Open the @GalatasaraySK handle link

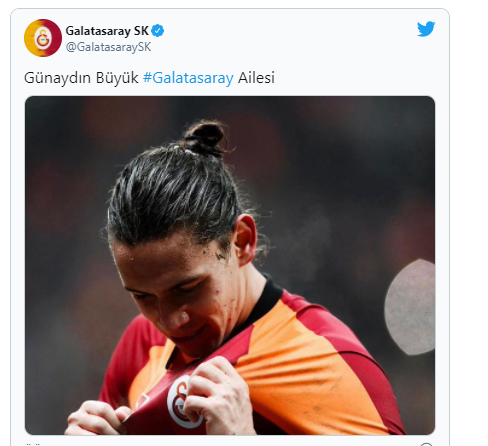[x=108, y=47]
